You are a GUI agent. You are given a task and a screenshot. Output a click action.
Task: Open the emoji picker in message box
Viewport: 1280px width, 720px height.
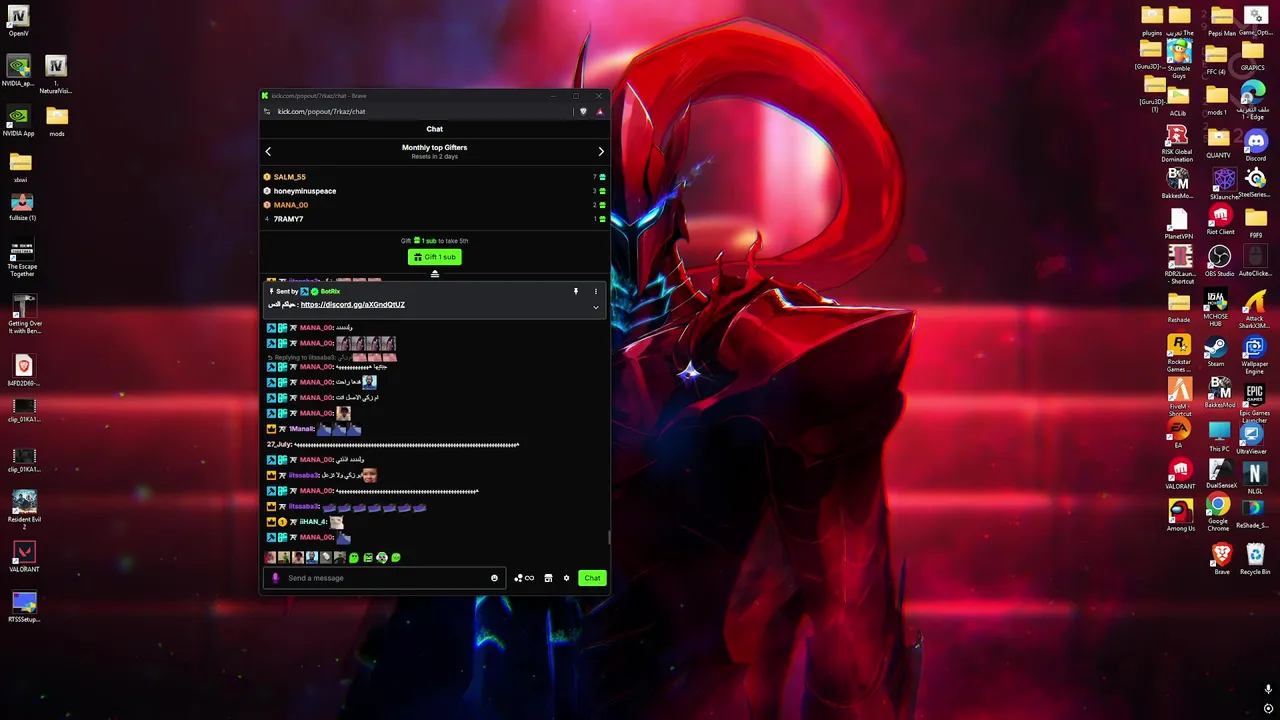pos(494,578)
